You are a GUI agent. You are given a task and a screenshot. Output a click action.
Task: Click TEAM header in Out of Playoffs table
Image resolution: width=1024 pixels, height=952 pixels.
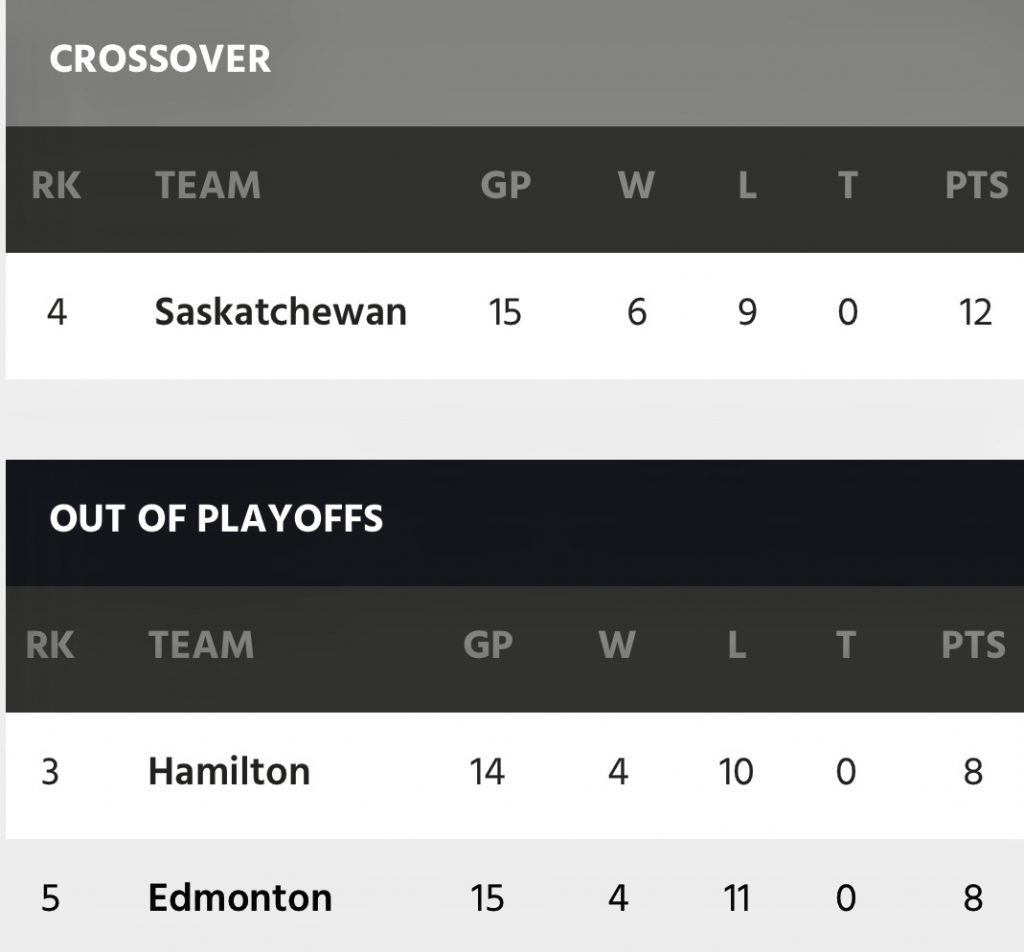(x=201, y=646)
